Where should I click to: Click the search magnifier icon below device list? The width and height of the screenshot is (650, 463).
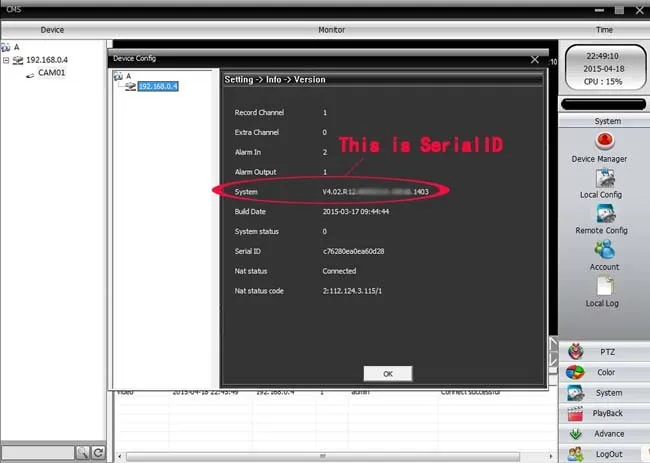[x=82, y=452]
